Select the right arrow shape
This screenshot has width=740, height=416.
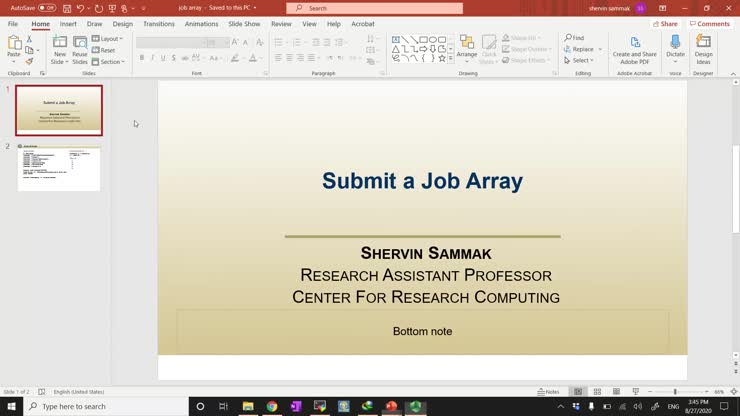click(x=423, y=49)
